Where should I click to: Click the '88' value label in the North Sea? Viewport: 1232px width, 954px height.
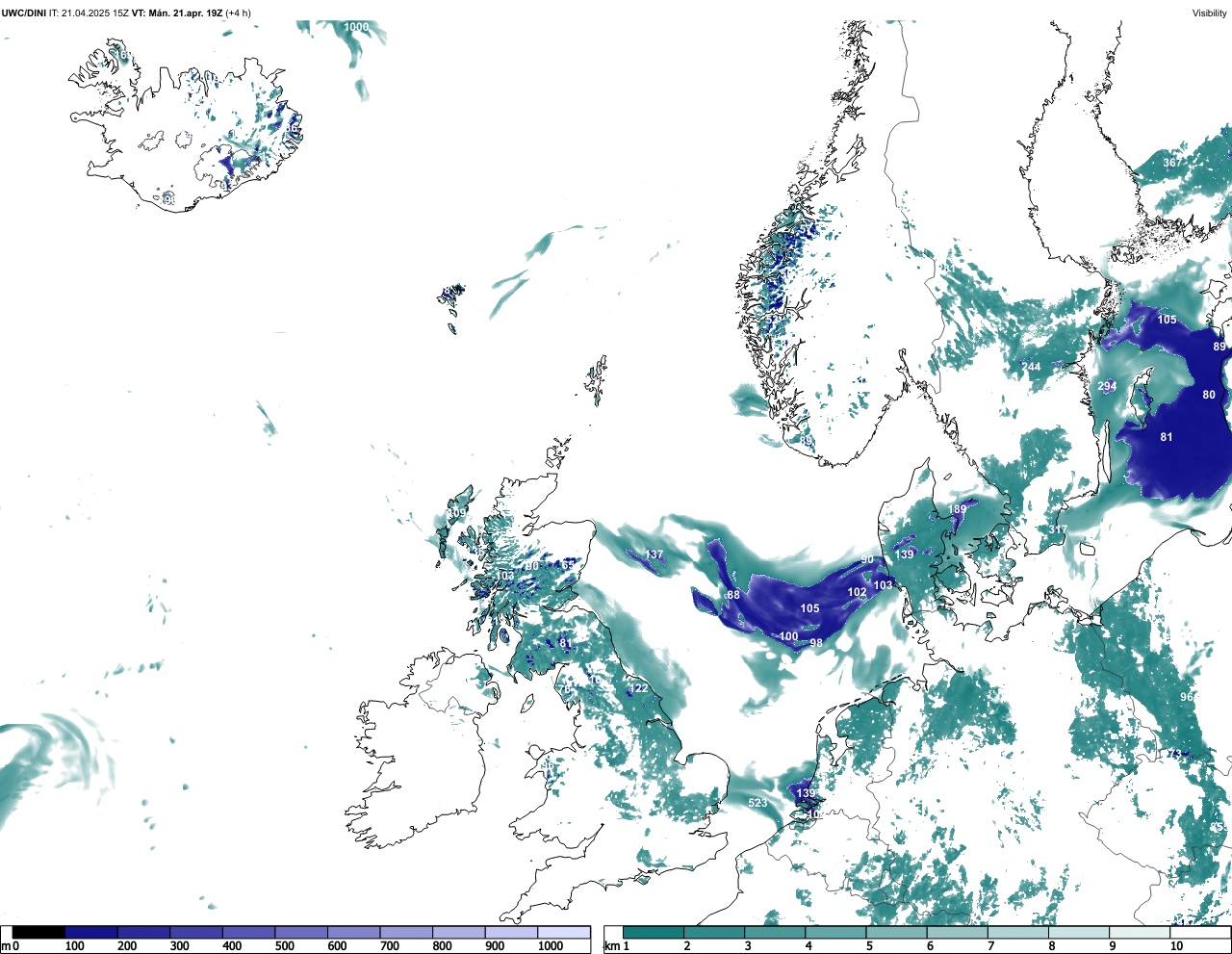click(733, 595)
